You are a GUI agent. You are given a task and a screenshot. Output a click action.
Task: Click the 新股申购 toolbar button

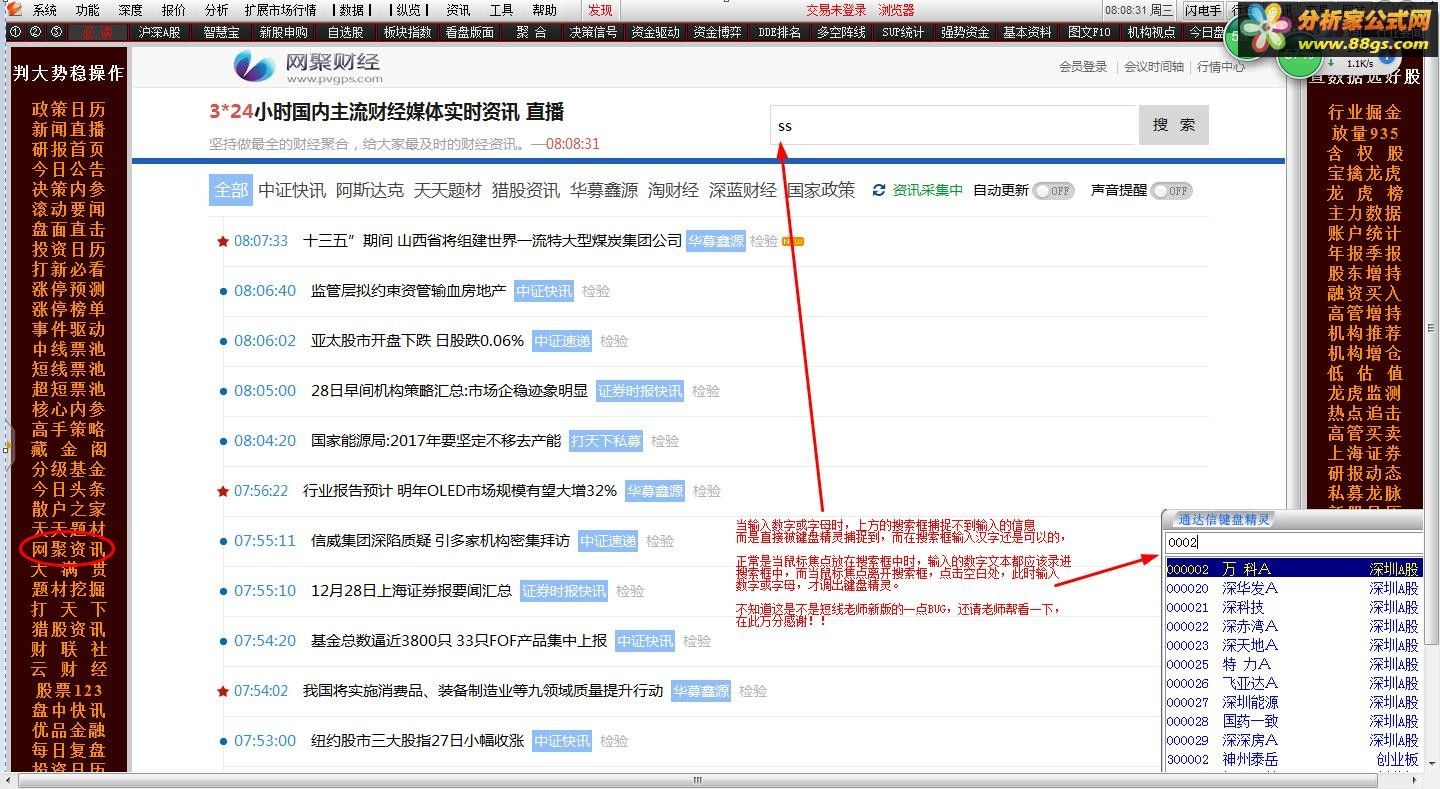(x=283, y=32)
